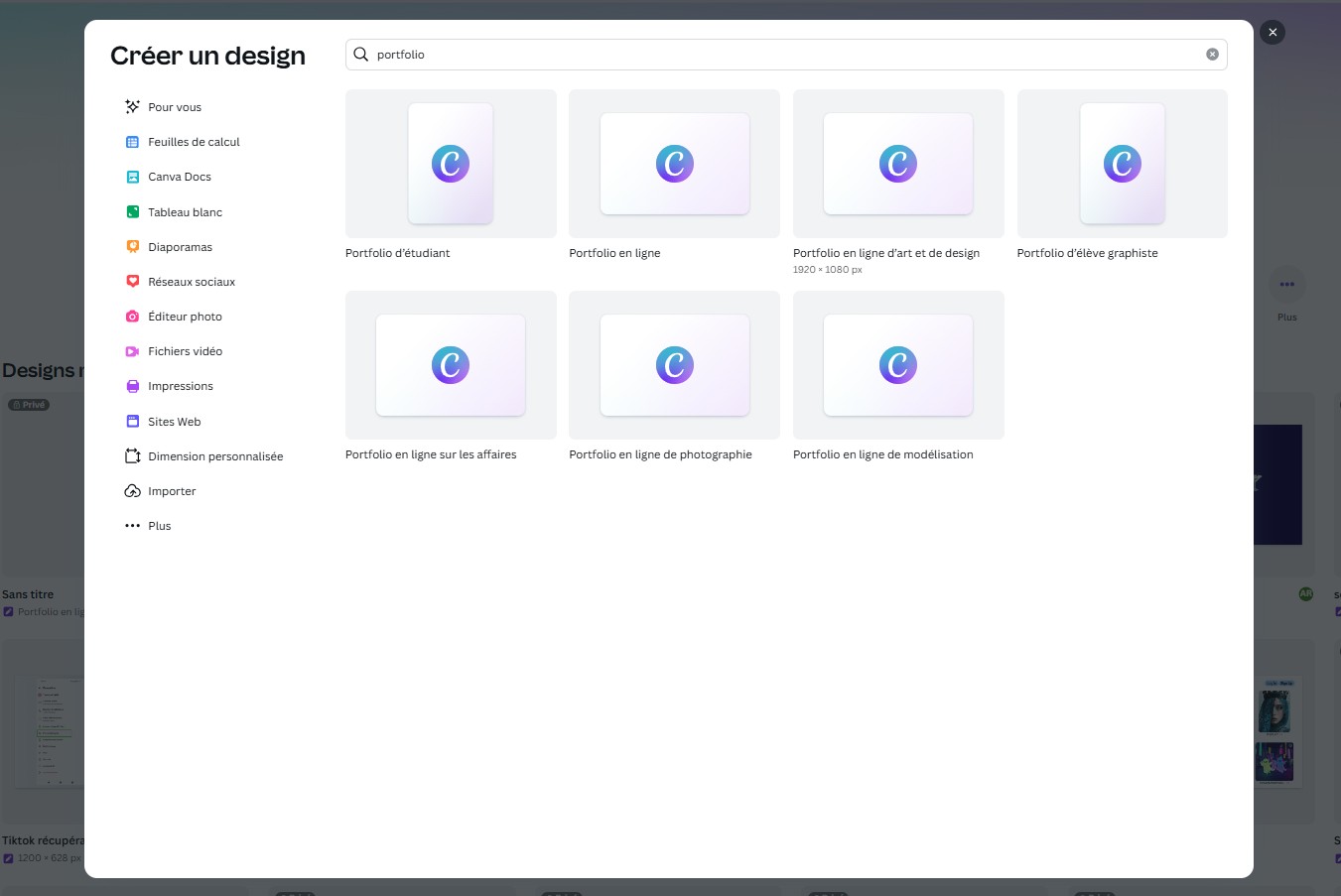Select Impressions label
This screenshot has height=896, width=1341.
point(181,386)
